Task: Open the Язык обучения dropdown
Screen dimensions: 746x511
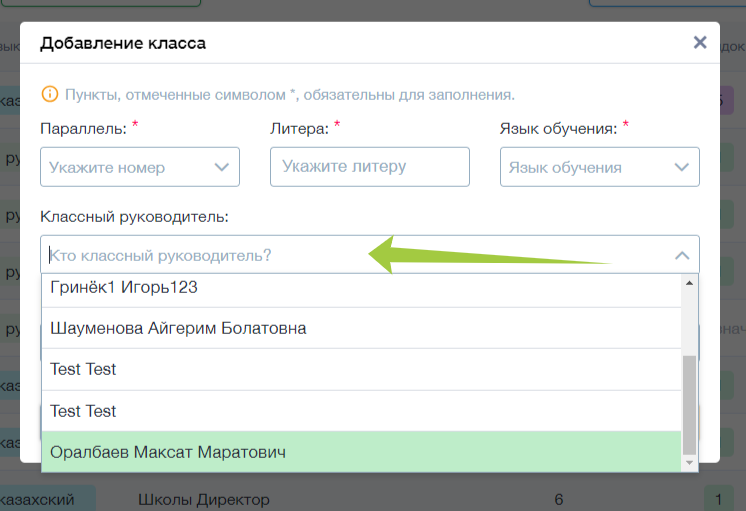Action: click(x=599, y=167)
